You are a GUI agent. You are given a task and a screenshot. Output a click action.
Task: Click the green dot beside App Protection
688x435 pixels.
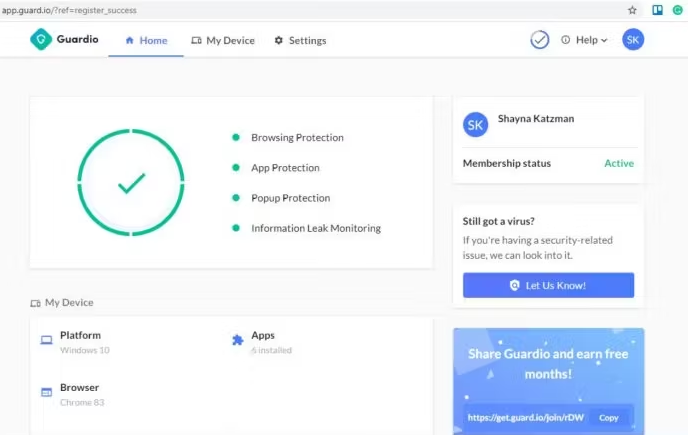click(236, 168)
